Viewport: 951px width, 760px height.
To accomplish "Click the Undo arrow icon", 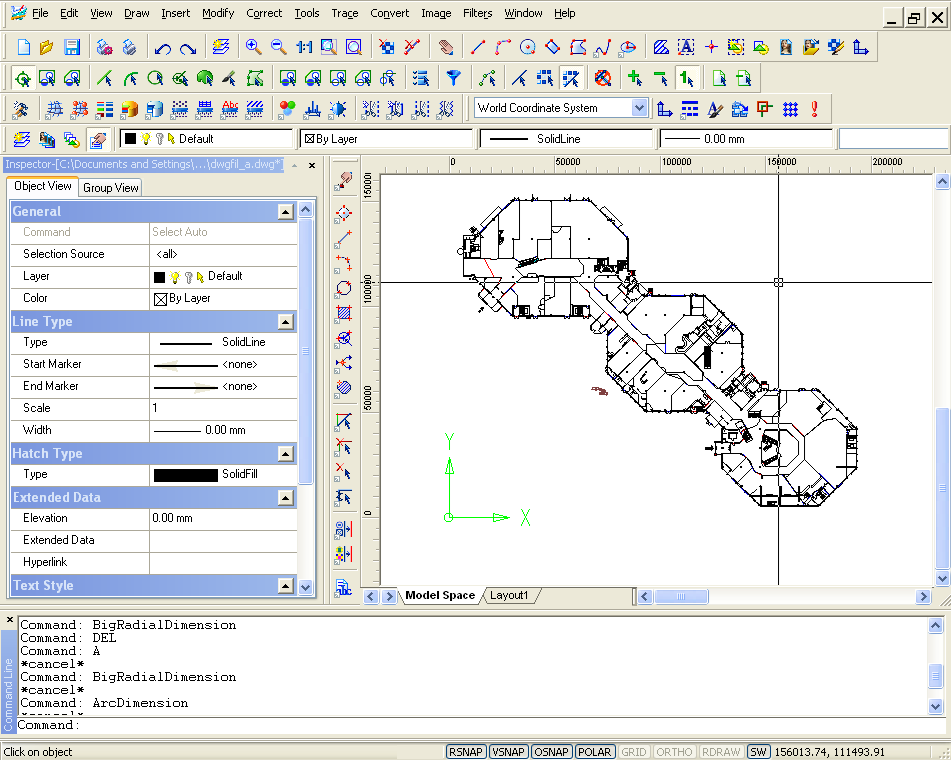I will [163, 47].
